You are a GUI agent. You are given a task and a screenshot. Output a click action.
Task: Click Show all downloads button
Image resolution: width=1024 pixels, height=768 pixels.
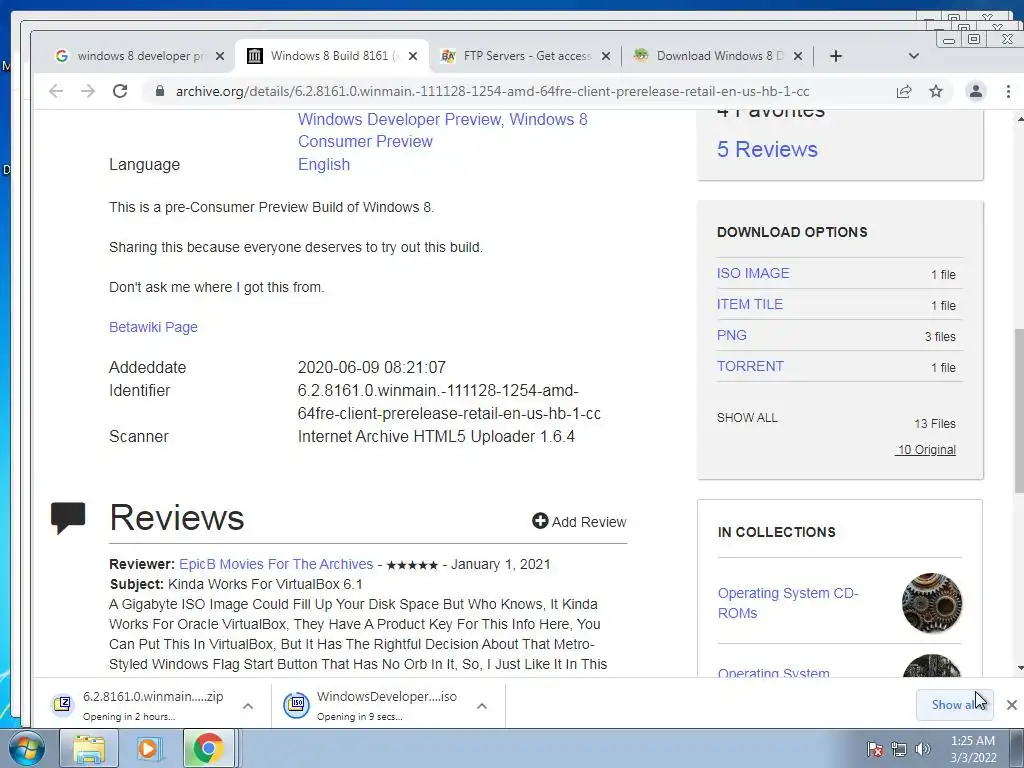pyautogui.click(x=955, y=705)
